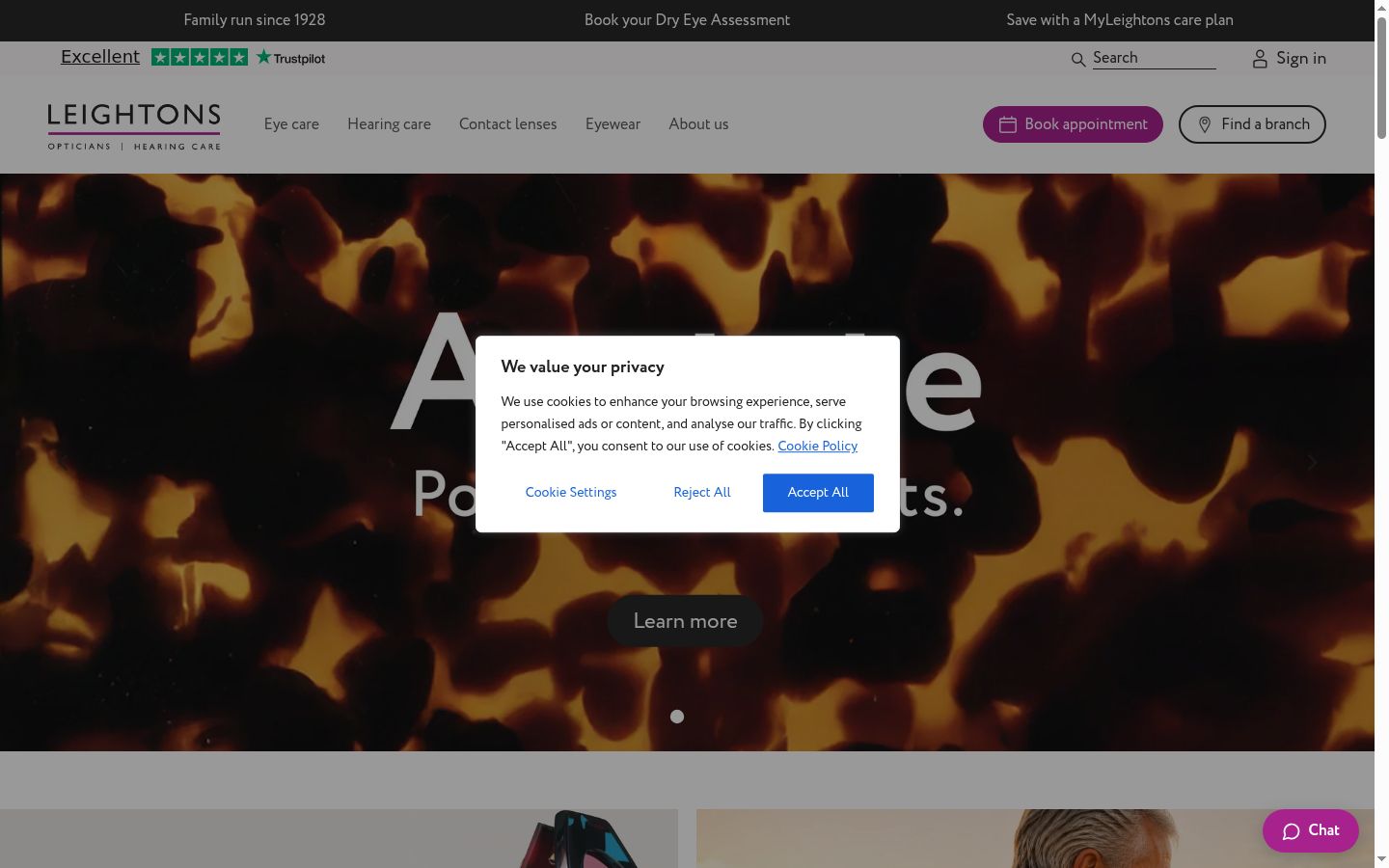Click the sunglasses product image card
Viewport: 1389px width, 868px height.
(339, 838)
